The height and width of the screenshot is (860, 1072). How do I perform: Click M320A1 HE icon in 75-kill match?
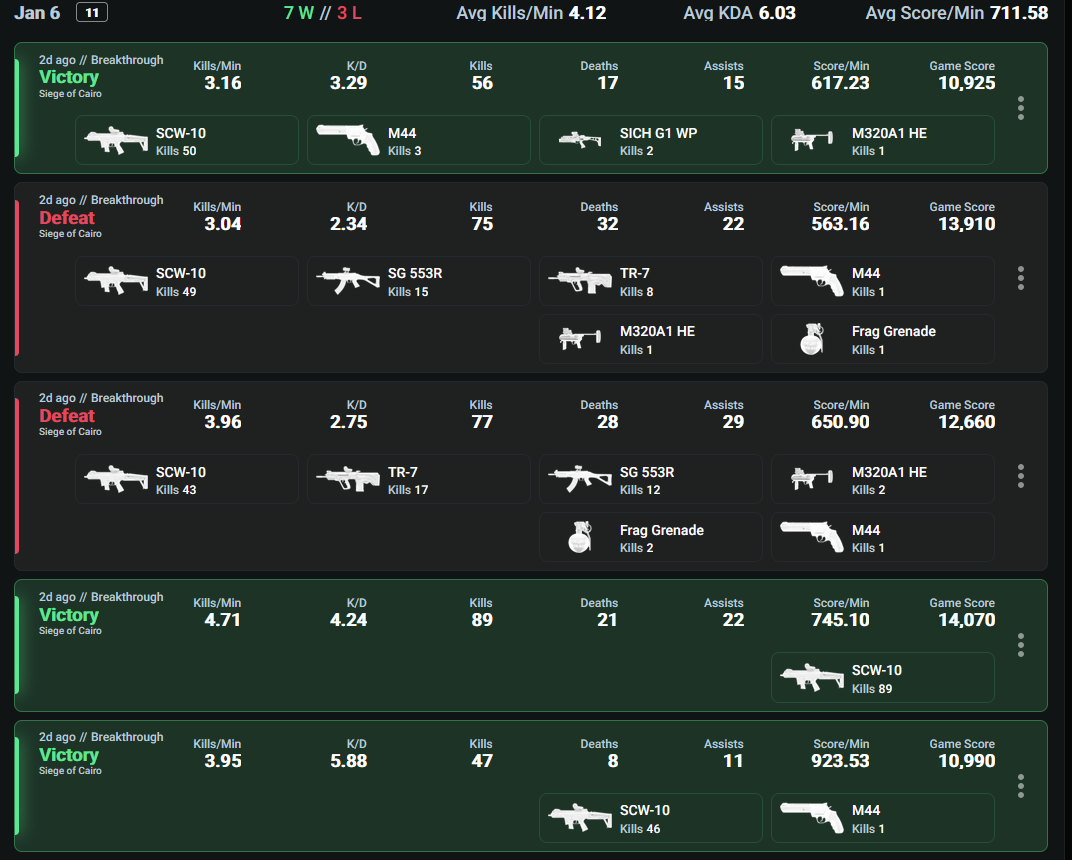click(580, 339)
